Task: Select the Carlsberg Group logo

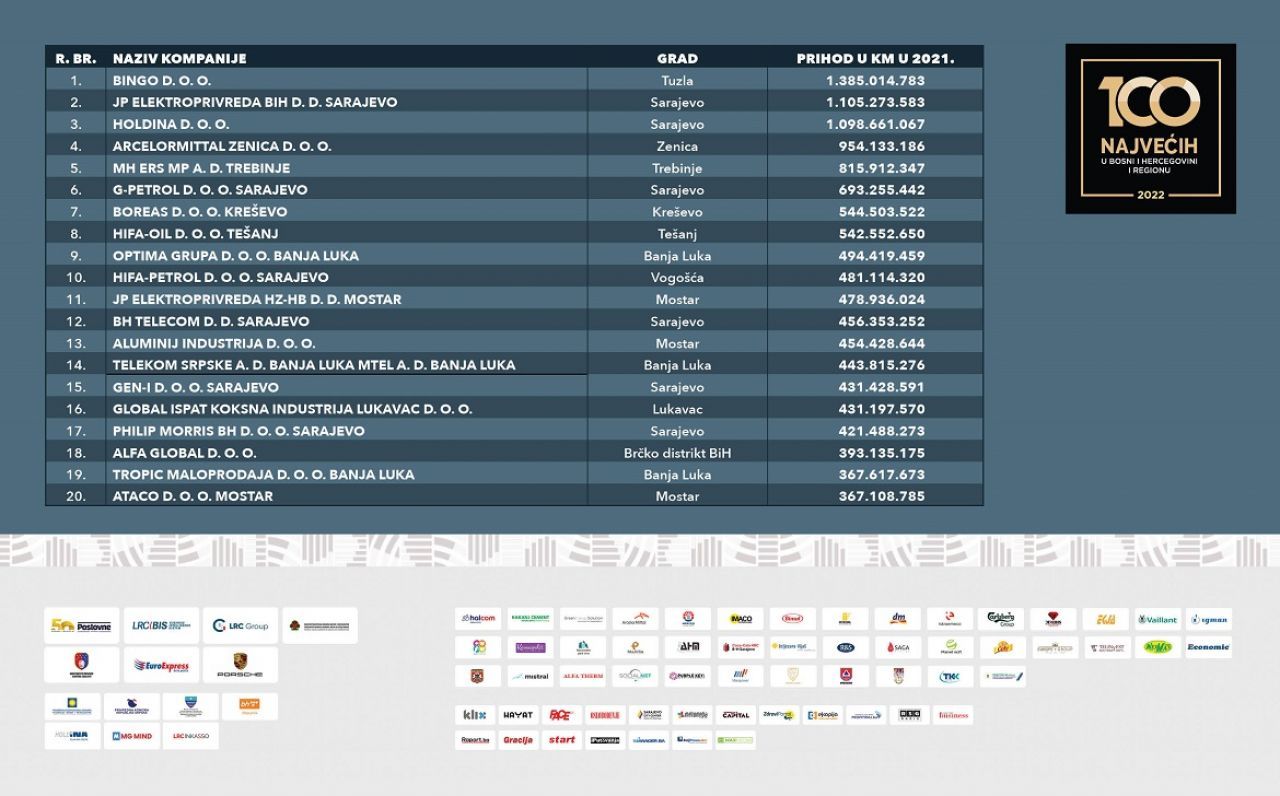Action: coord(1001,619)
